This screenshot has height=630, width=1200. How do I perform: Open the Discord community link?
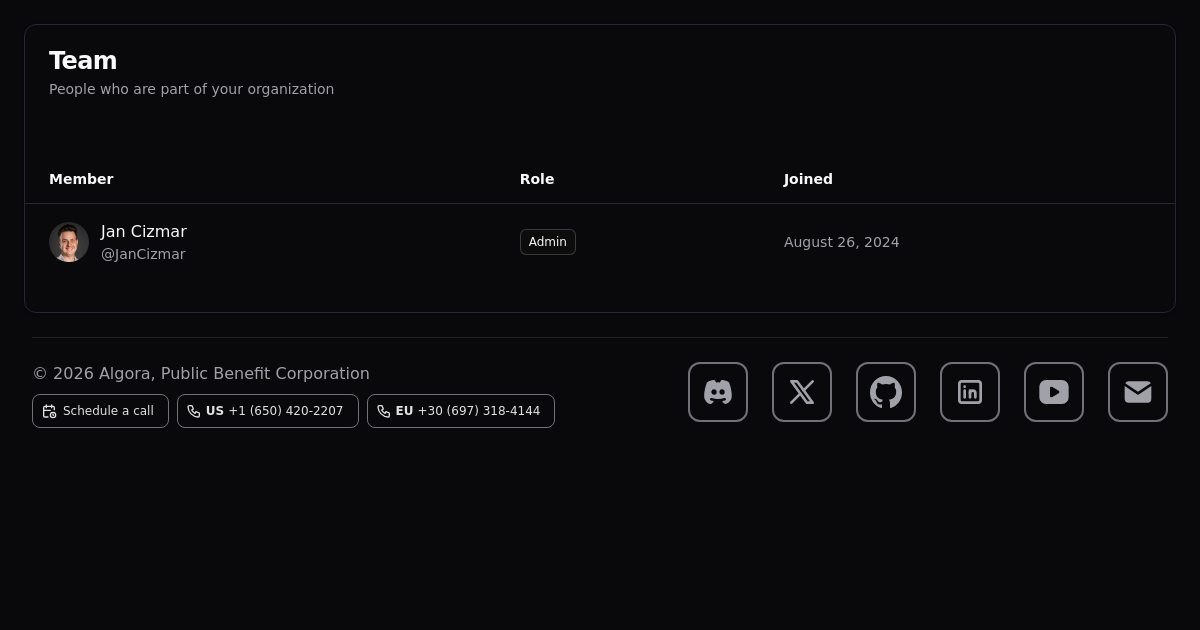point(718,392)
